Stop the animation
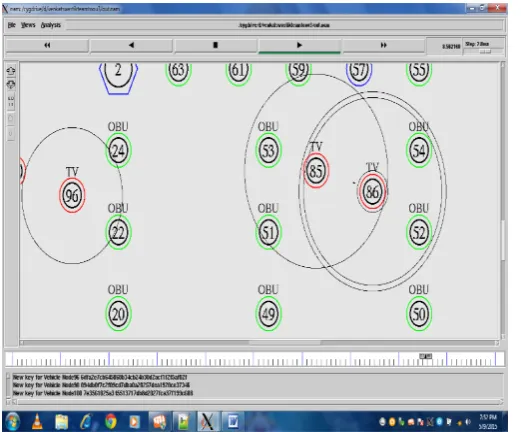The image size is (521, 432). click(x=215, y=45)
